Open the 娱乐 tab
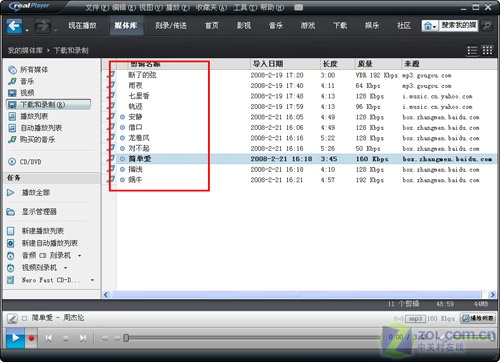The width and height of the screenshot is (500, 362). pos(372,25)
